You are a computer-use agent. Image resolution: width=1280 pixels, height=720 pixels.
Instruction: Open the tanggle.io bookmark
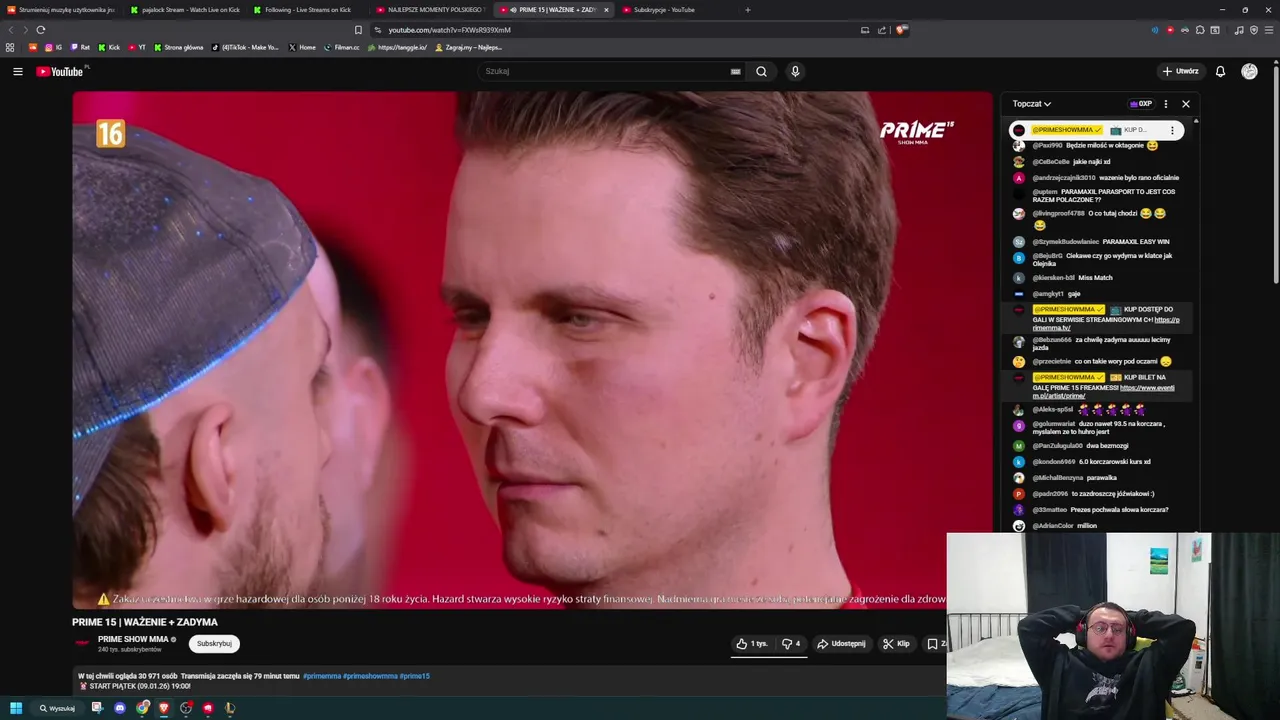point(397,47)
